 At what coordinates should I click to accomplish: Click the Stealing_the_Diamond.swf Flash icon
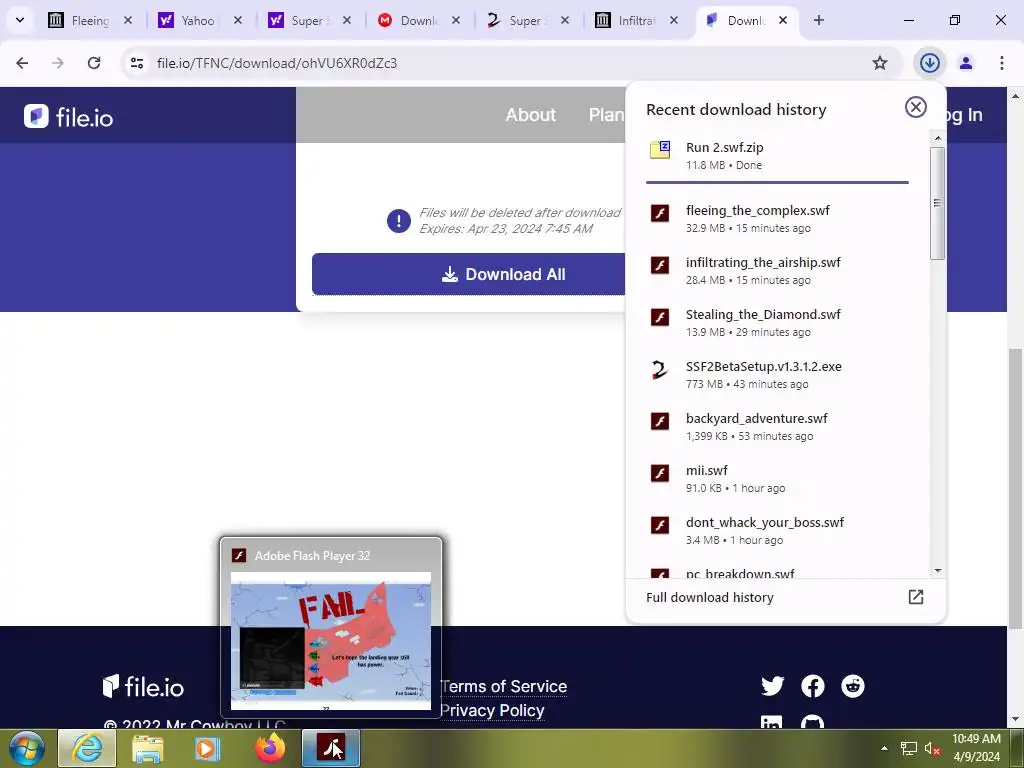[660, 317]
